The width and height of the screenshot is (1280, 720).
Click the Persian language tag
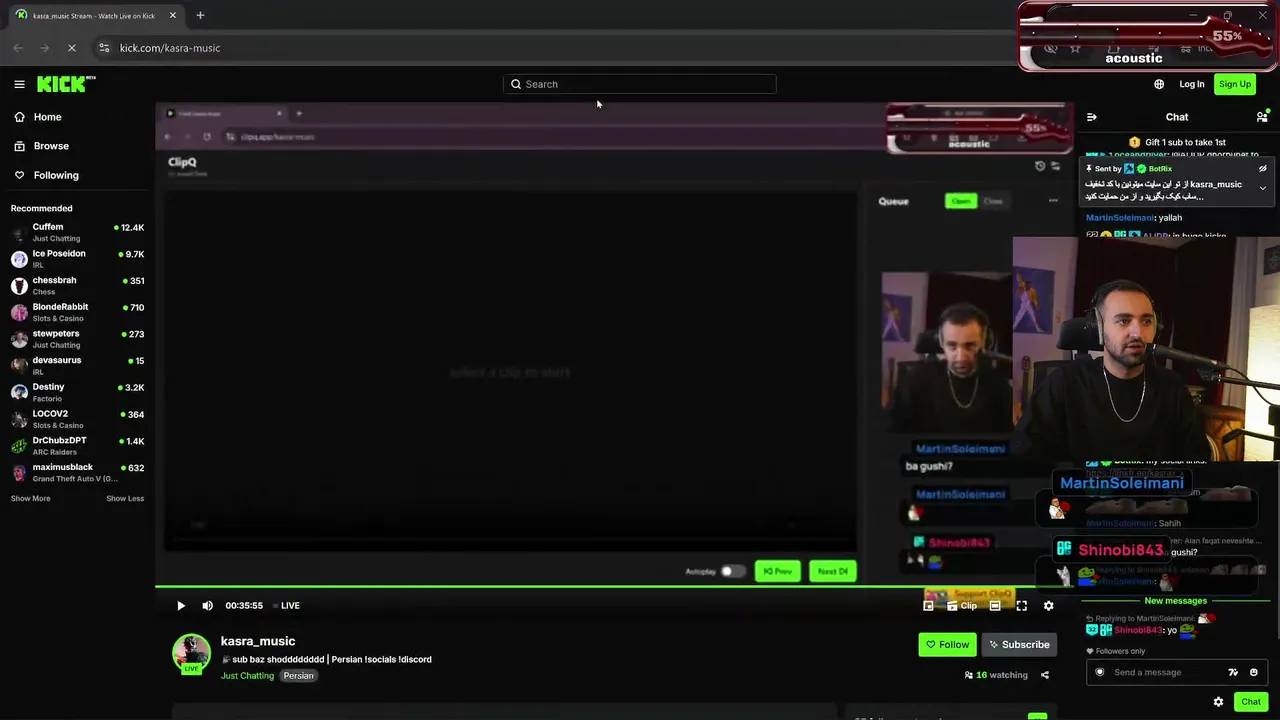point(298,676)
